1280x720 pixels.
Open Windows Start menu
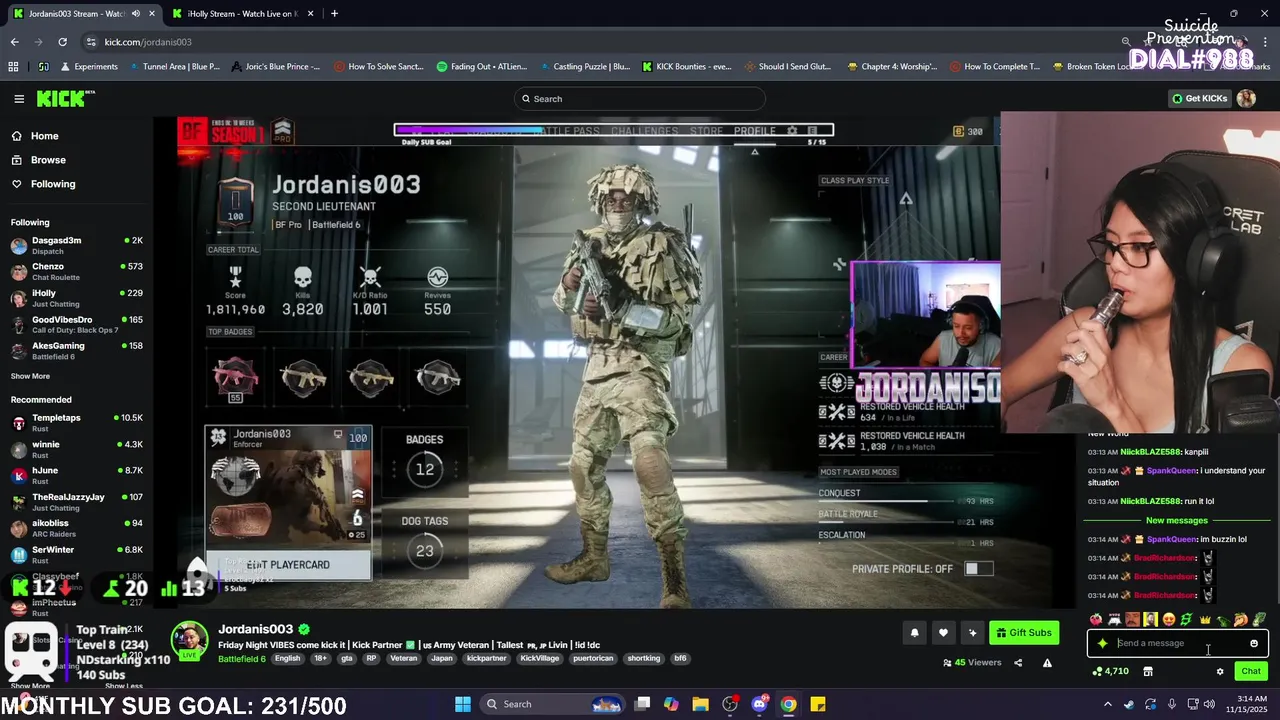coord(463,704)
